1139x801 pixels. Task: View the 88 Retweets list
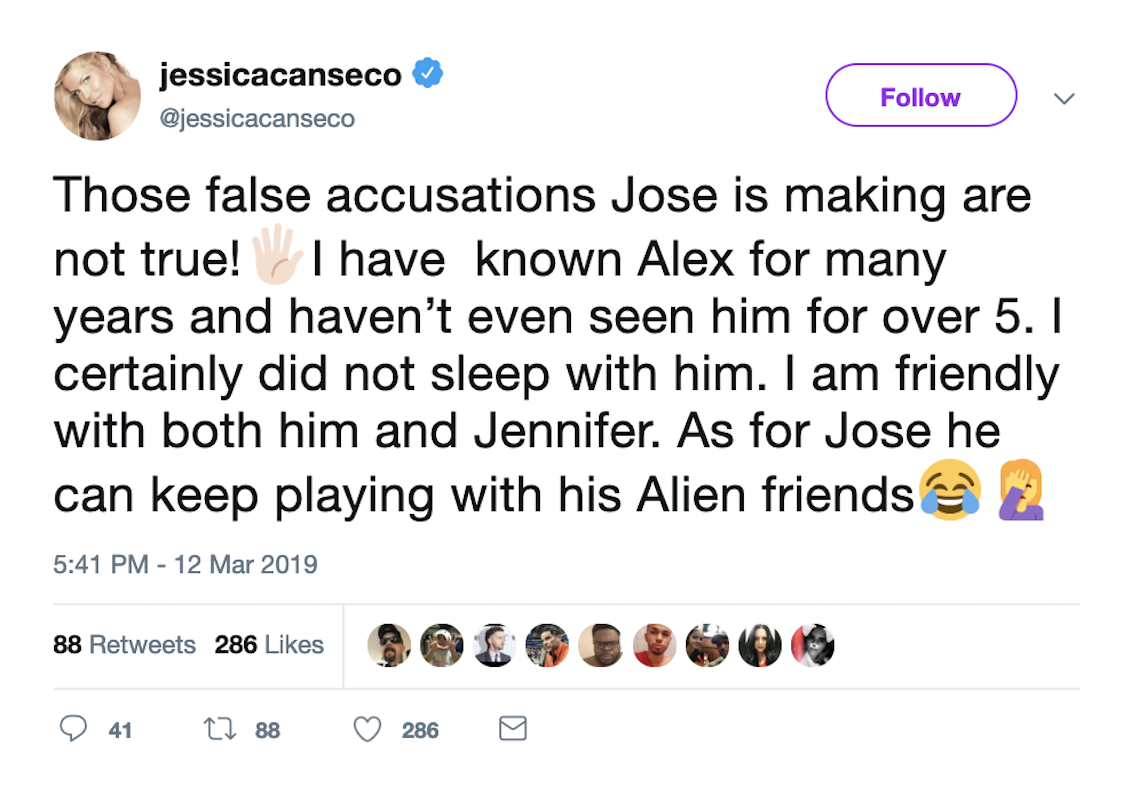[x=125, y=645]
